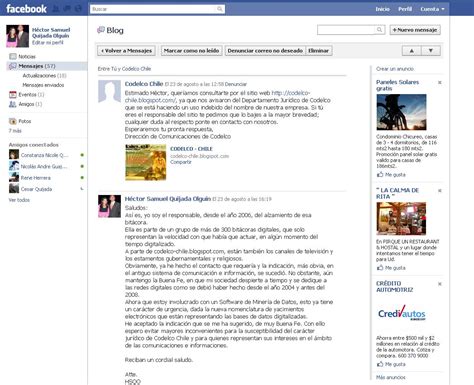
Task: Open the LA CALMA DE RITA ad title
Action: pyautogui.click(x=397, y=193)
